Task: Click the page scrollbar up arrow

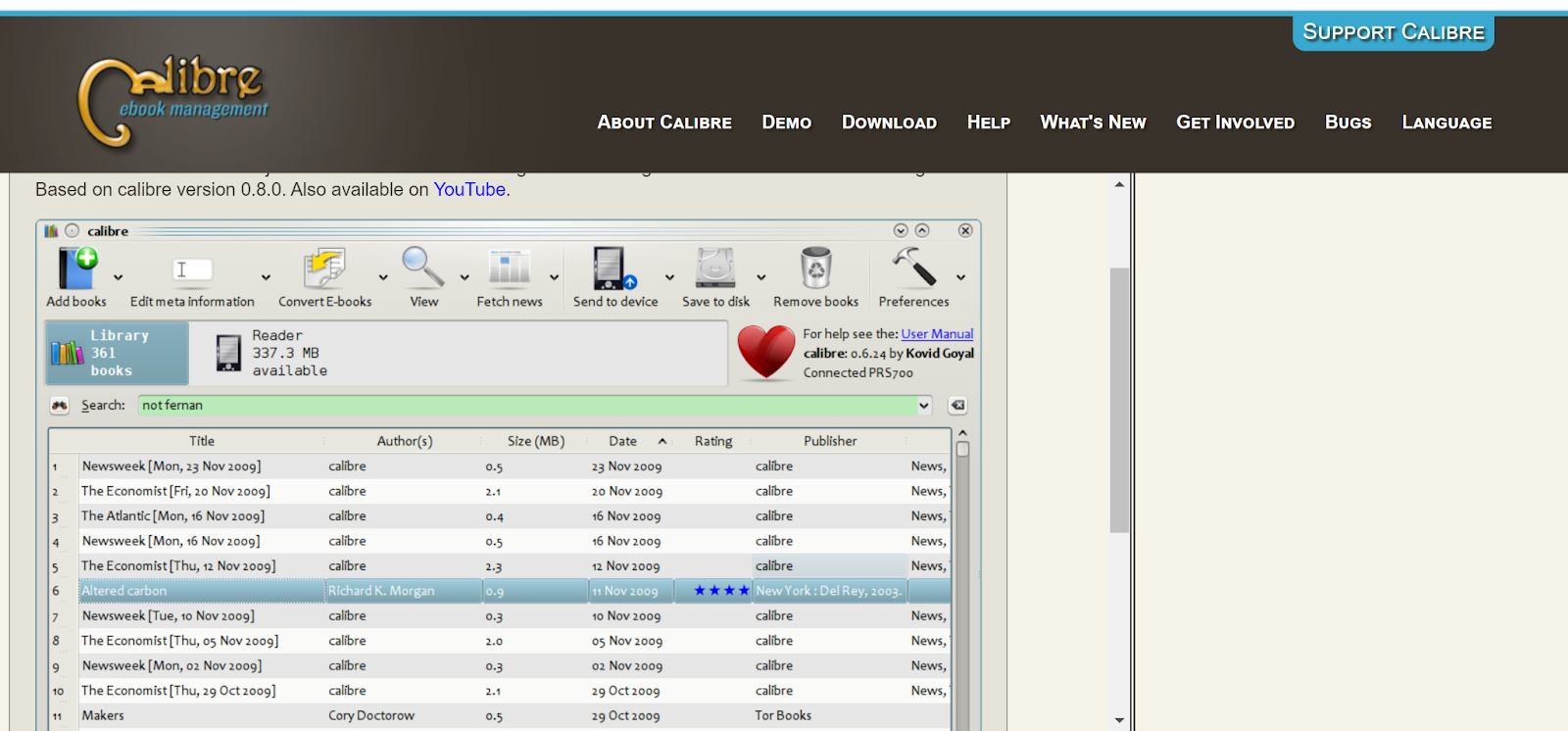Action: click(1119, 184)
